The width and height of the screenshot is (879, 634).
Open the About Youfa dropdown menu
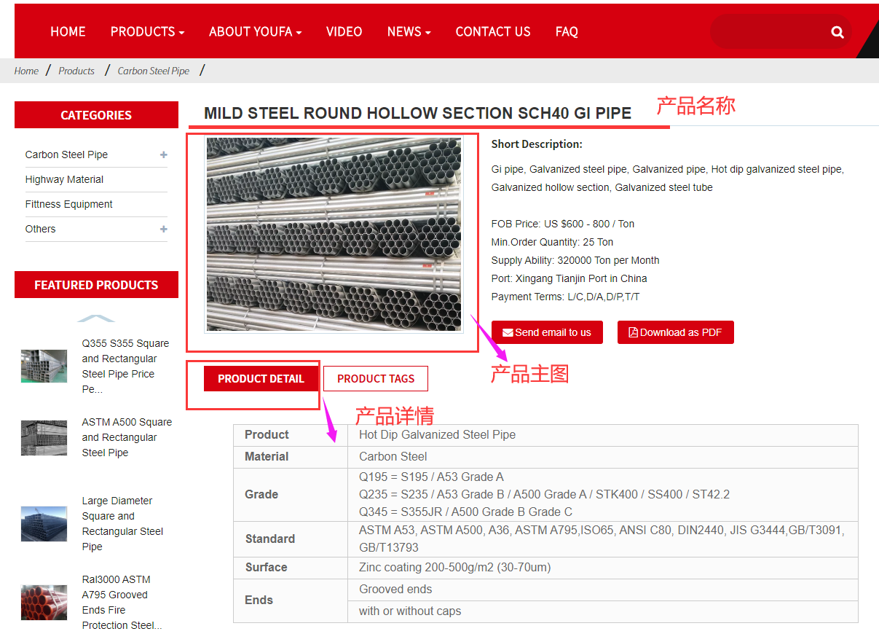click(x=255, y=32)
